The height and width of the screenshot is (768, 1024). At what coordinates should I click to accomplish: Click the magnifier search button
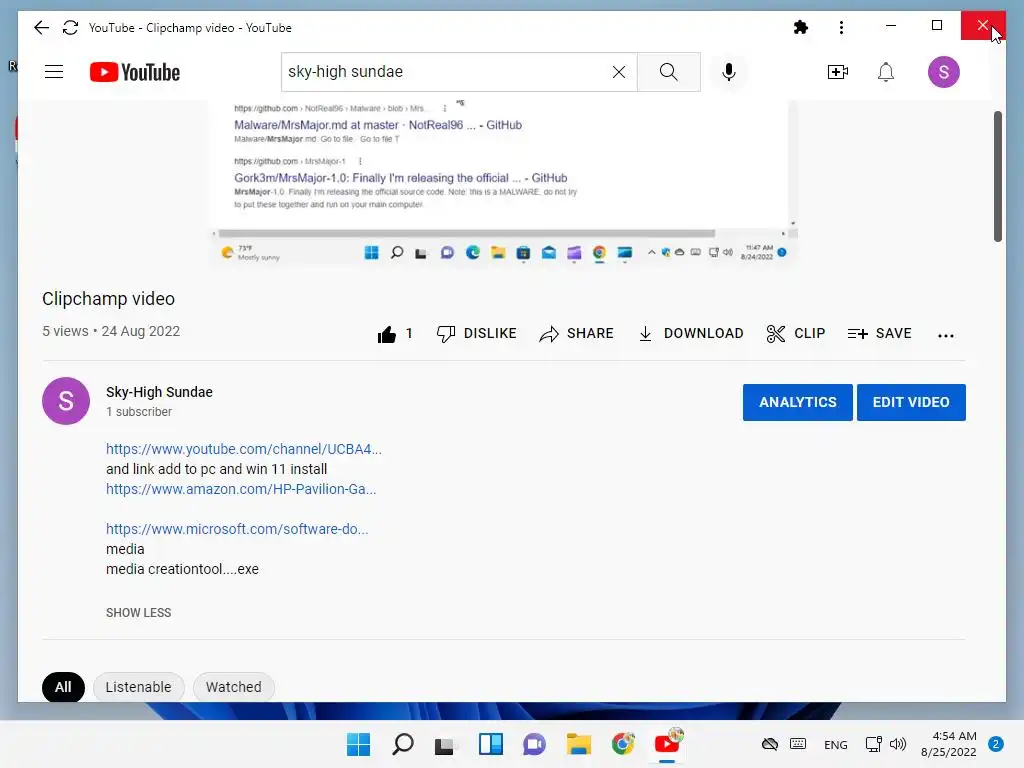point(669,72)
